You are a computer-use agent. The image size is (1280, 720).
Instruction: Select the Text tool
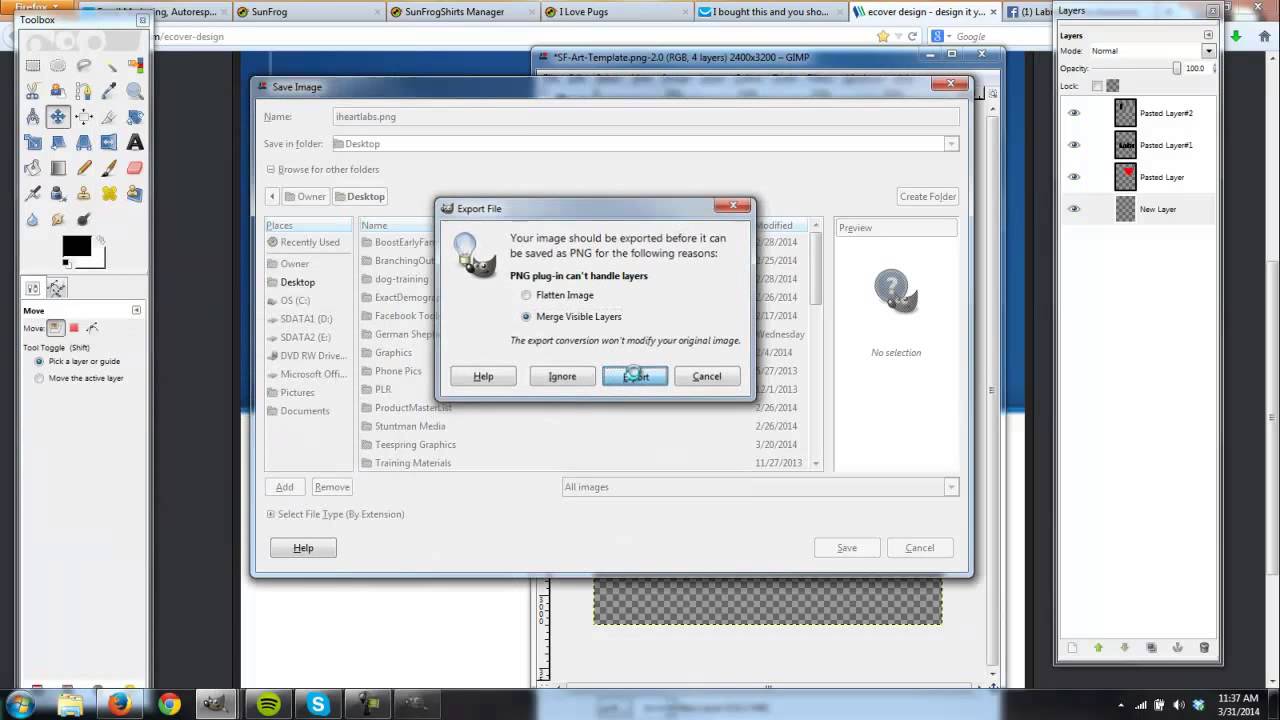tap(135, 143)
